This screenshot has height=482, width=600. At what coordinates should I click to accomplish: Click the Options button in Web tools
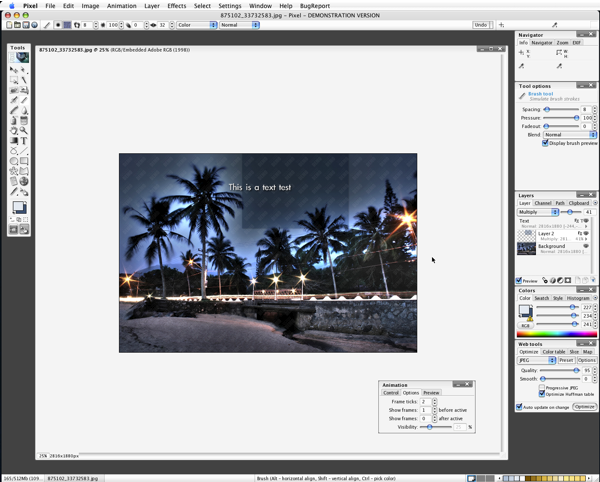tap(587, 360)
